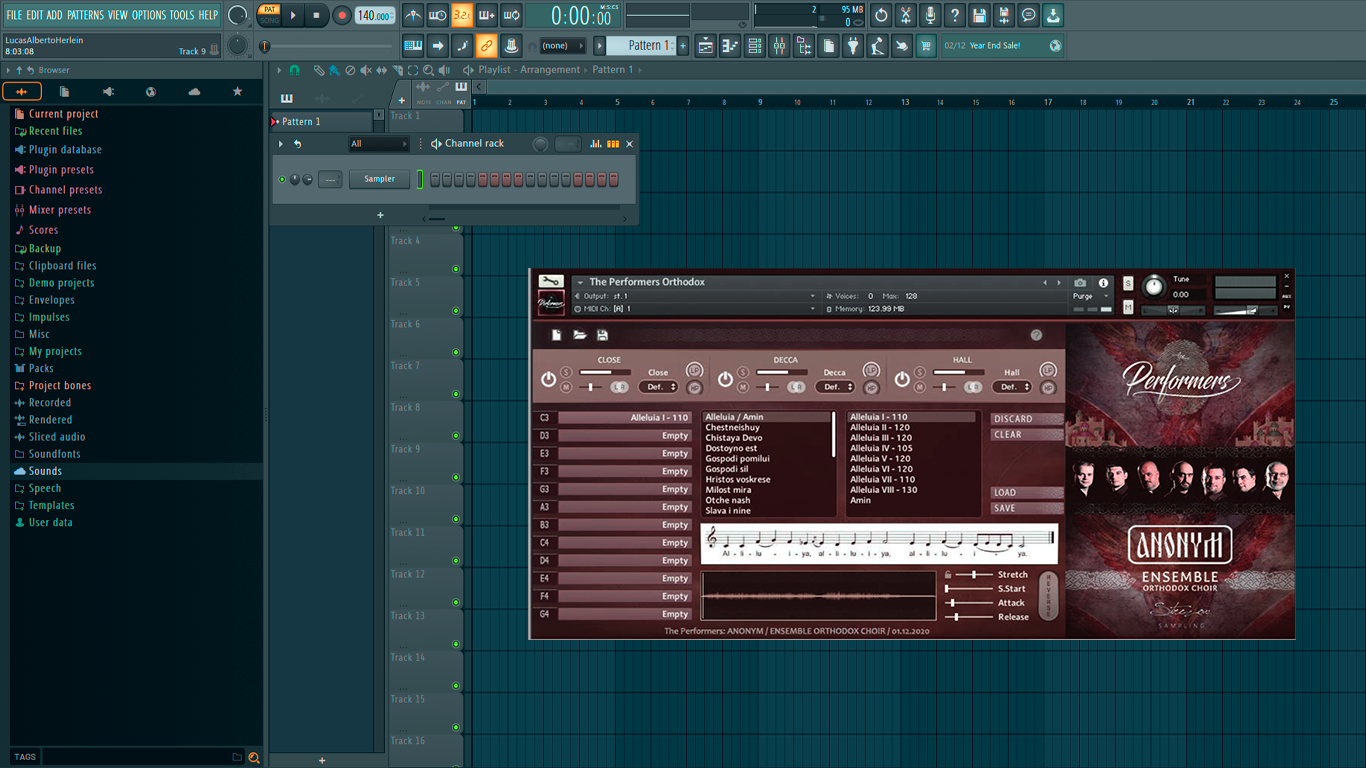Click the microphone recording icon
1366x768 pixels.
point(930,15)
